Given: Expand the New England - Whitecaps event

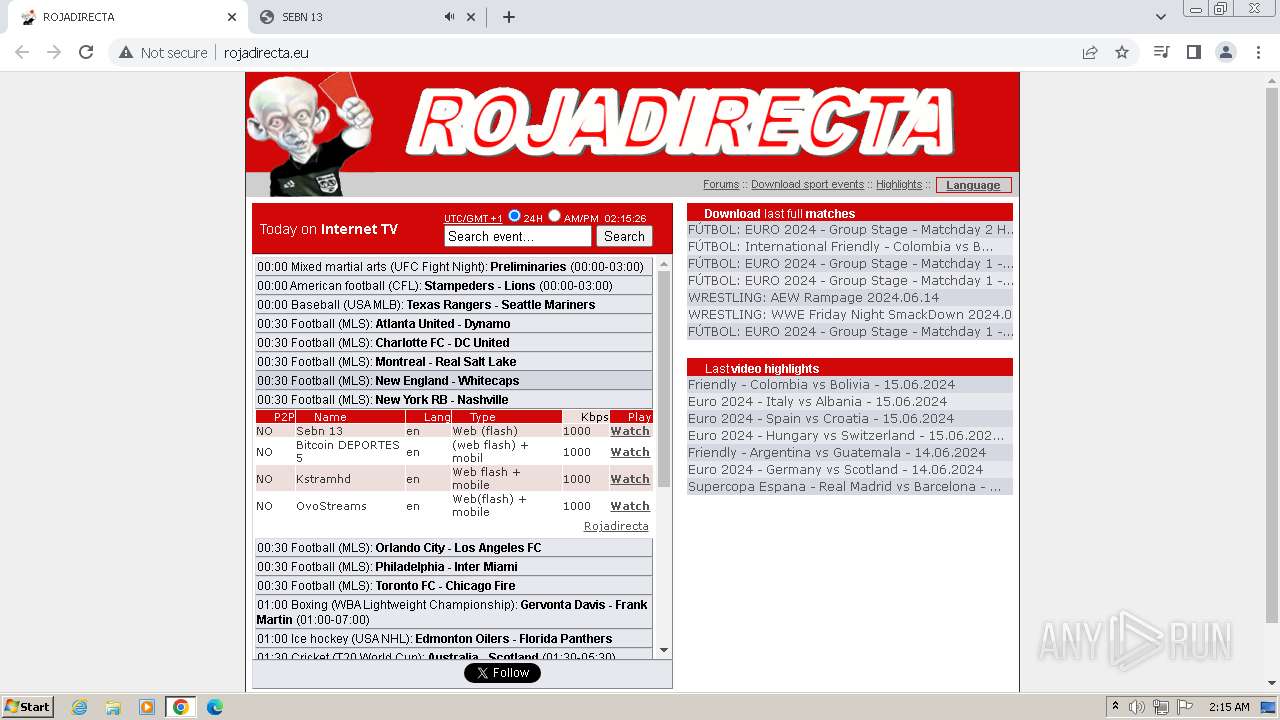Looking at the screenshot, I should [453, 381].
